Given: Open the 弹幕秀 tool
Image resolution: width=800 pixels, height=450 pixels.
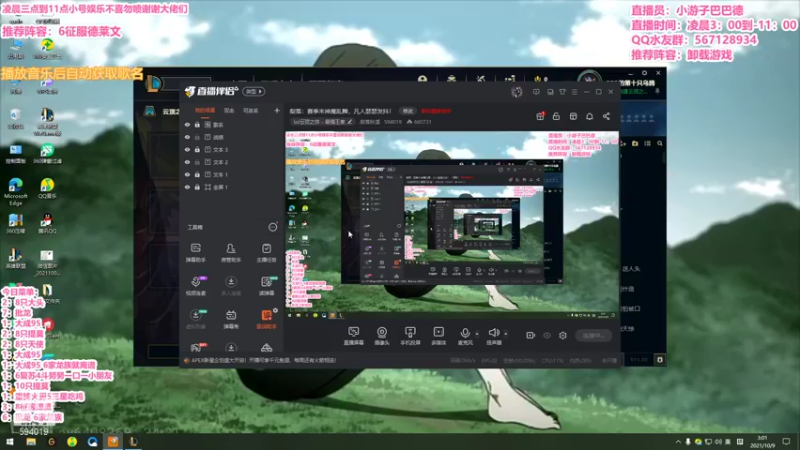Looking at the screenshot, I should [x=231, y=319].
